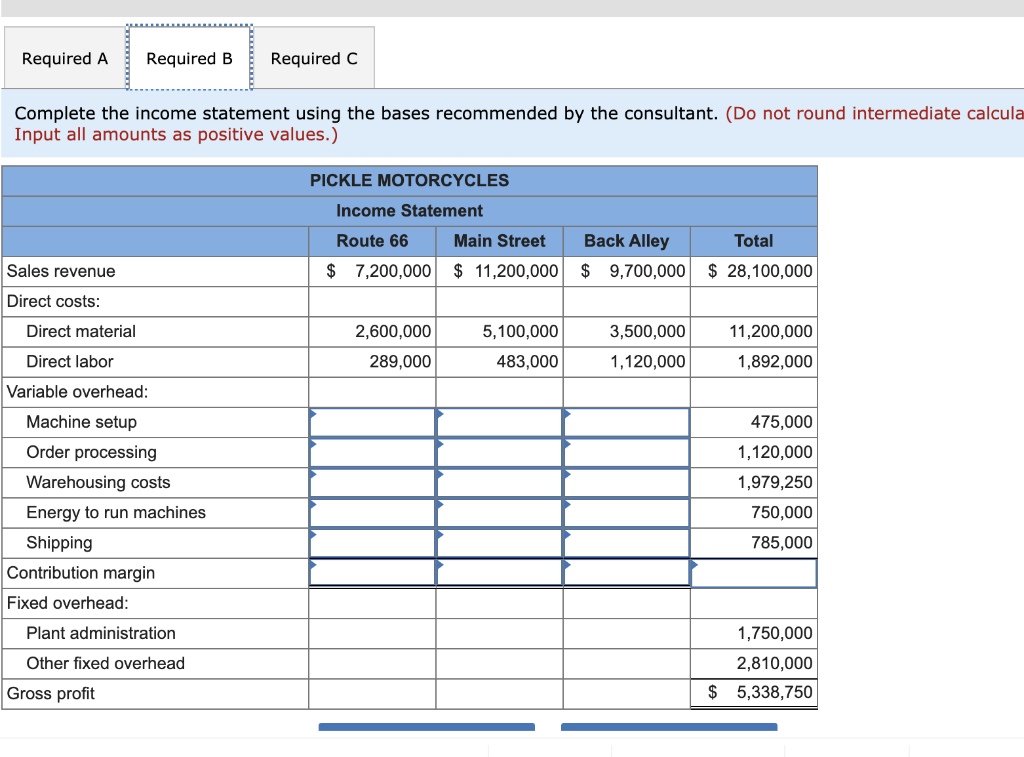Click the Energy to run machines Back Alley cell
Image resolution: width=1024 pixels, height=757 pixels.
626,512
